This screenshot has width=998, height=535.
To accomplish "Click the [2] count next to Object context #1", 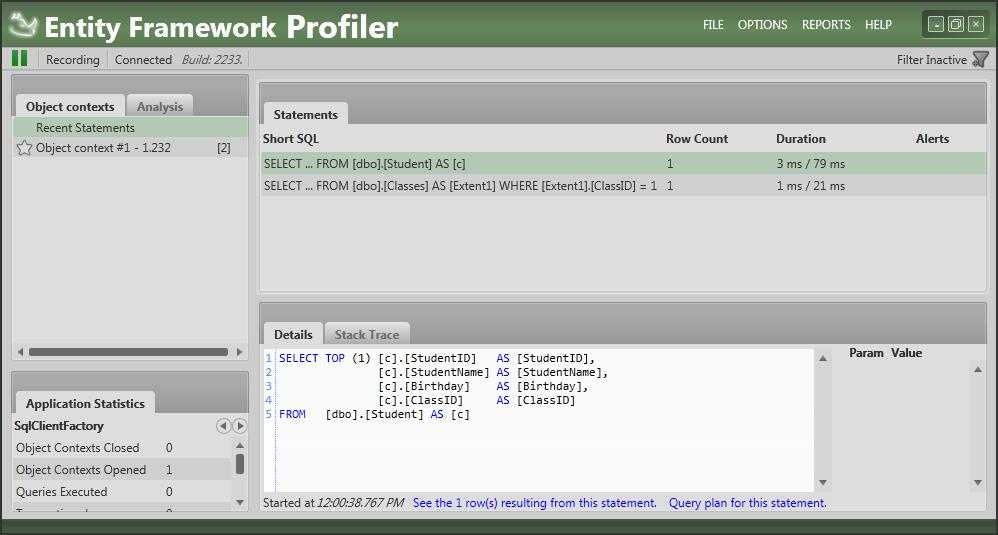I will [x=223, y=148].
